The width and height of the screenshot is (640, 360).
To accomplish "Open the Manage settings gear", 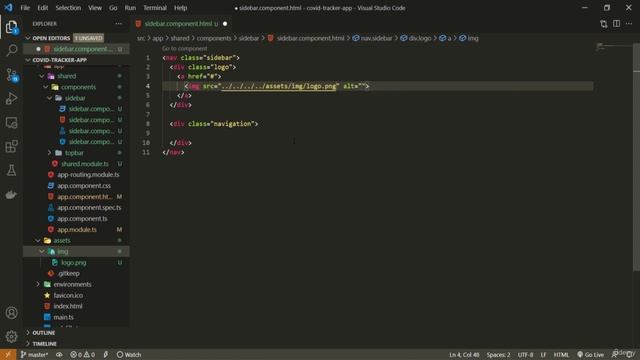I will pyautogui.click(x=11, y=336).
